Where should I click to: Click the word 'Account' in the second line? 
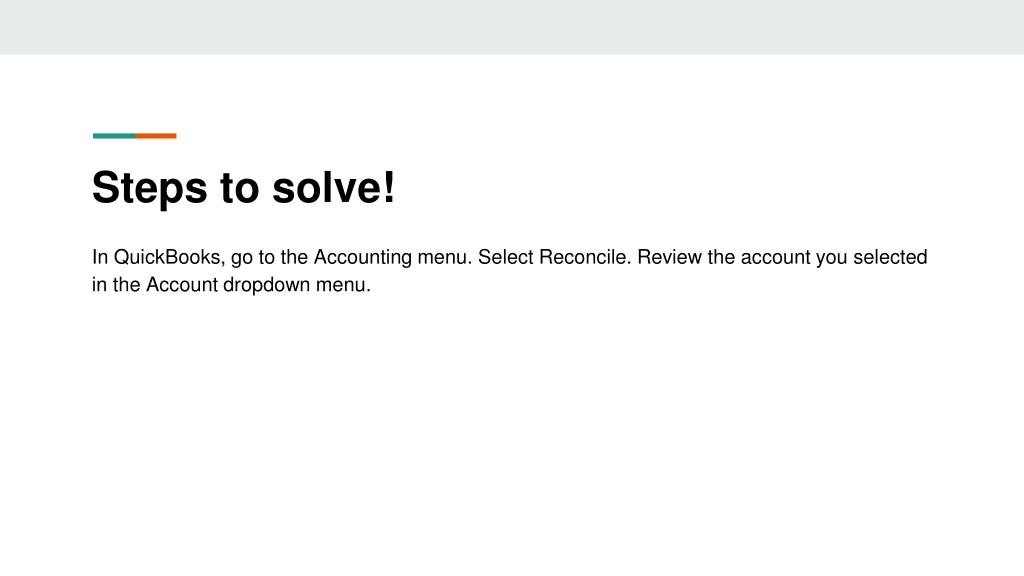[182, 285]
